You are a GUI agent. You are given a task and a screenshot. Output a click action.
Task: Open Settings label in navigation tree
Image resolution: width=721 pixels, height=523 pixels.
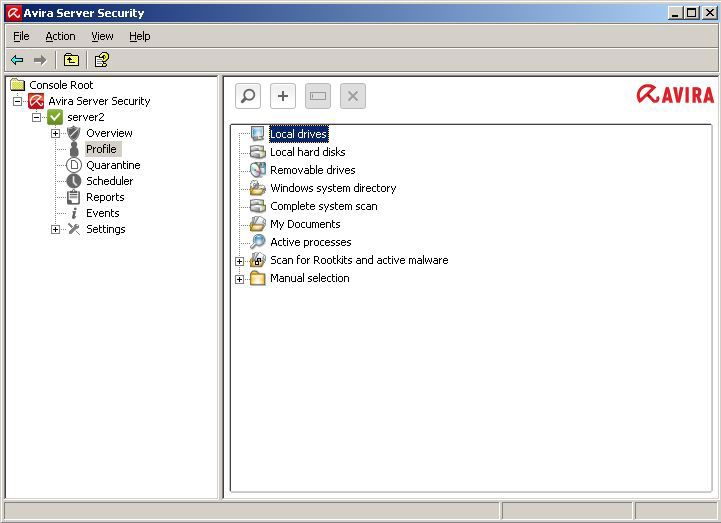pyautogui.click(x=106, y=229)
